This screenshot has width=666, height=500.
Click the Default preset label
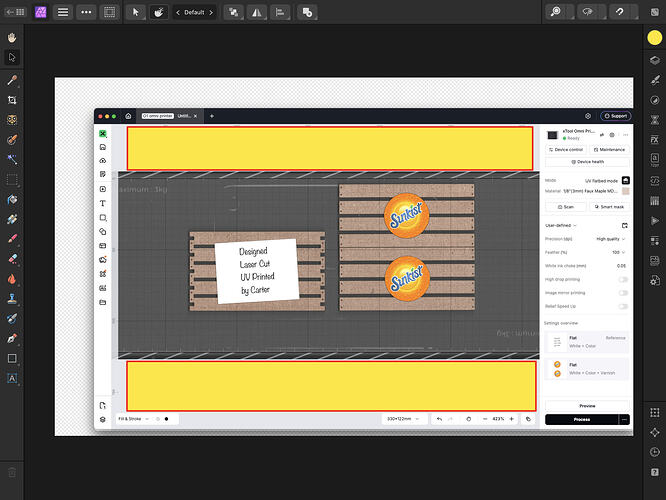coord(194,12)
